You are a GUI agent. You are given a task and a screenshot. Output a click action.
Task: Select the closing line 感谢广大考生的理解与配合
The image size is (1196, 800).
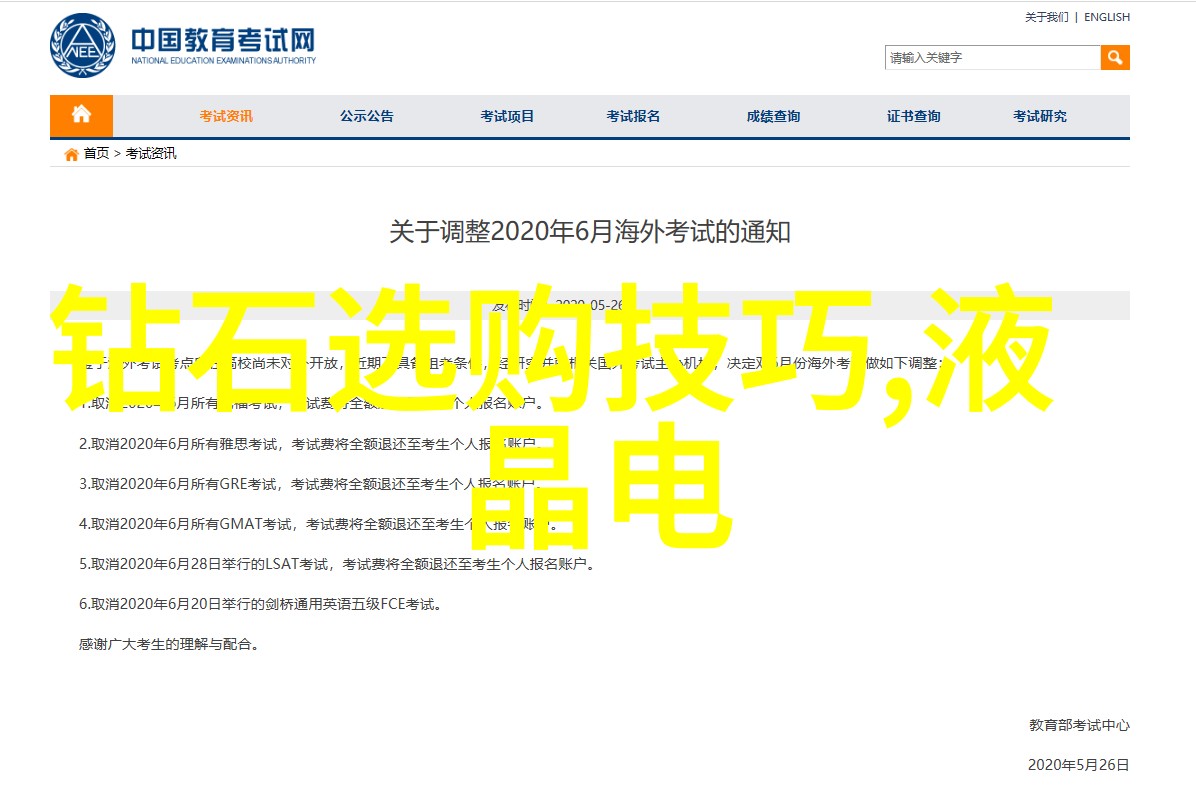pyautogui.click(x=169, y=644)
